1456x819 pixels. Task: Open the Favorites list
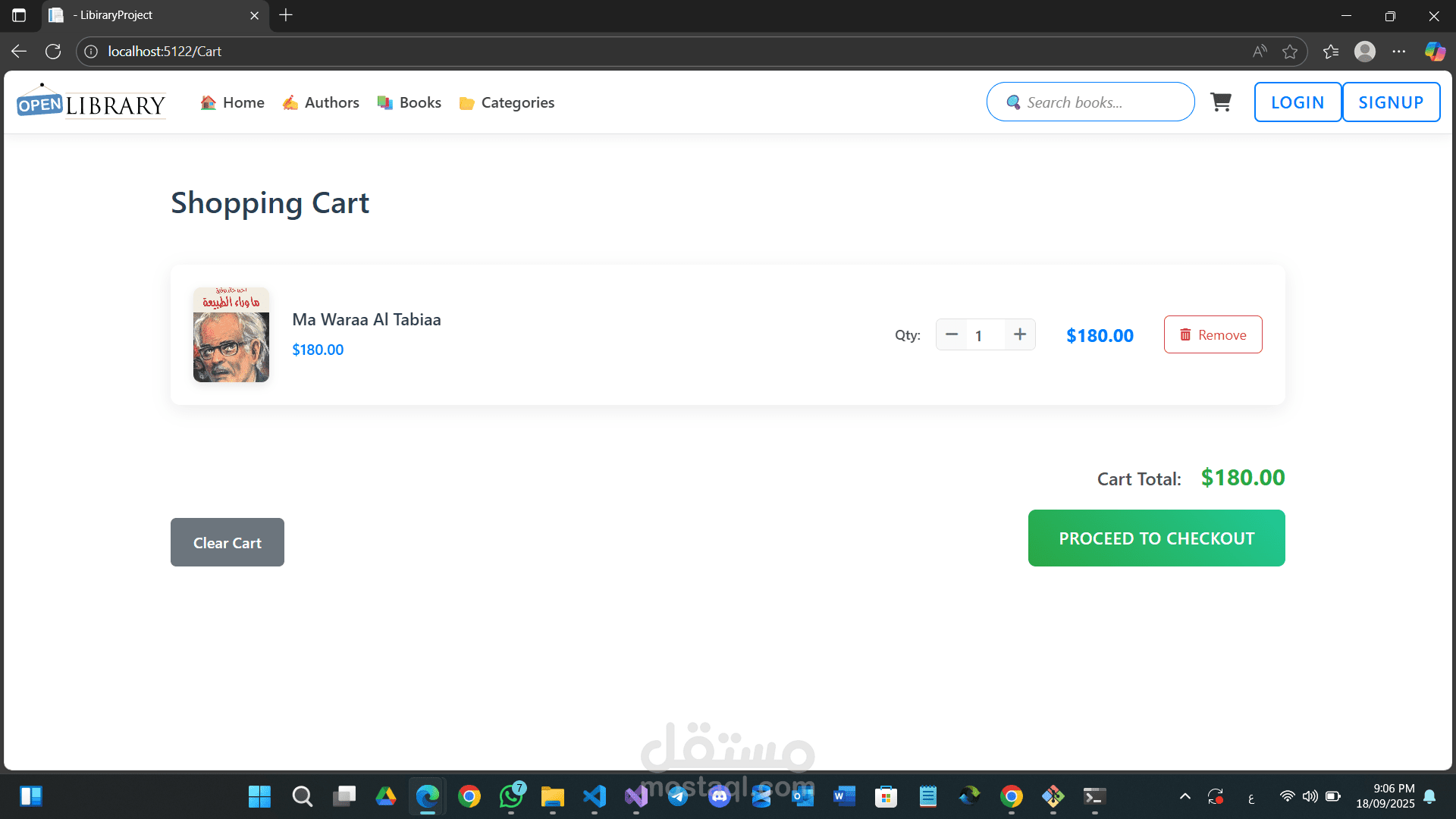(1331, 51)
